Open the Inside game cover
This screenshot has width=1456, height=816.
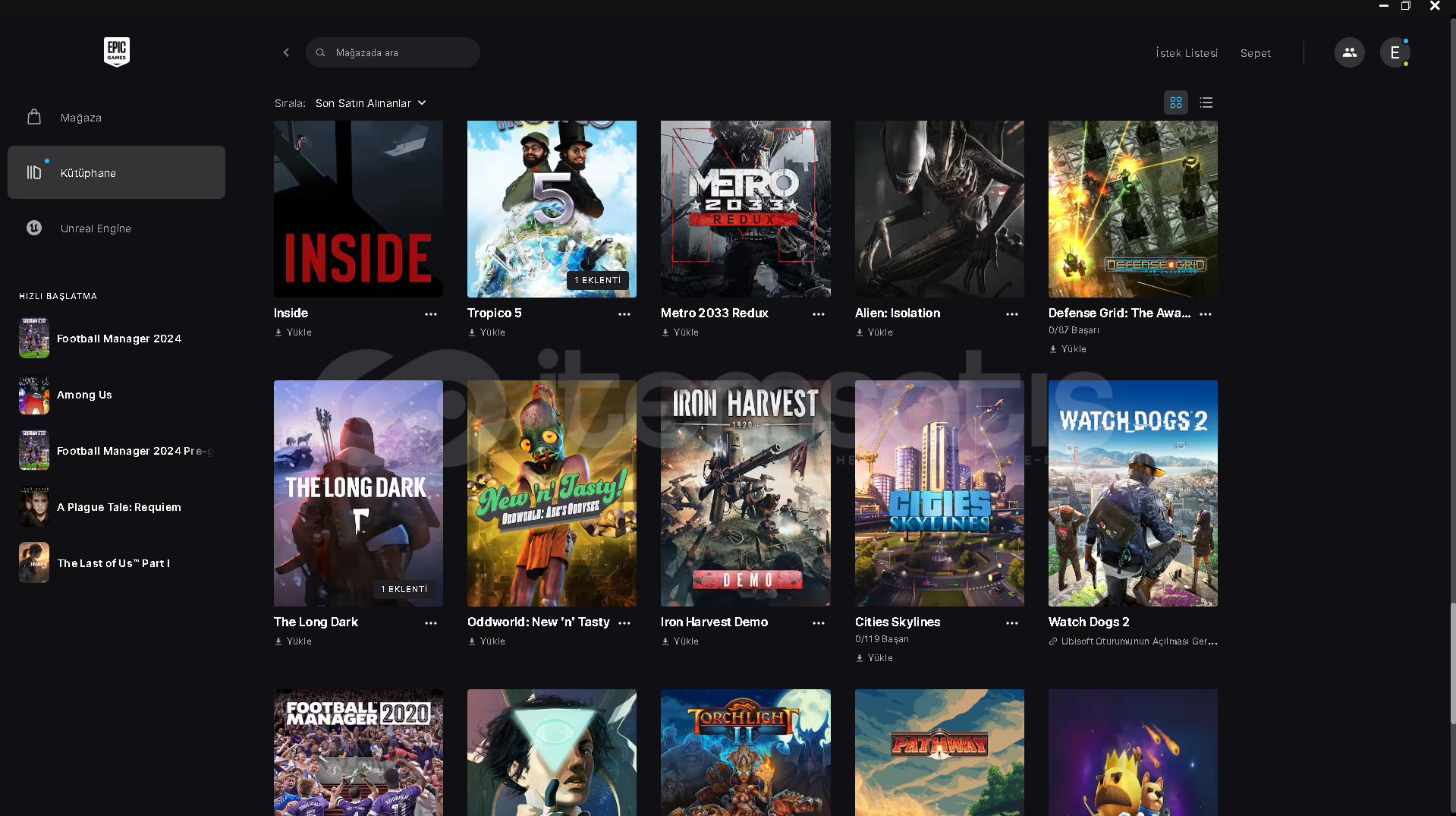(358, 209)
